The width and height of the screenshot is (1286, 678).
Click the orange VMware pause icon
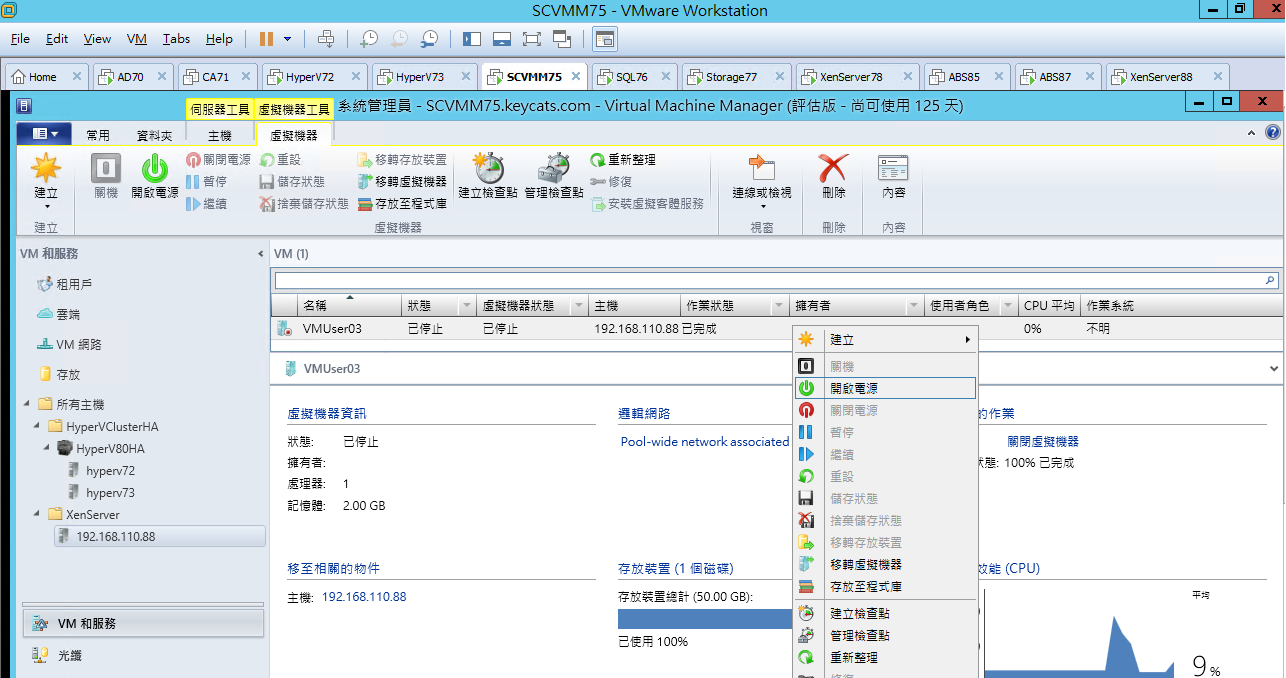point(266,39)
